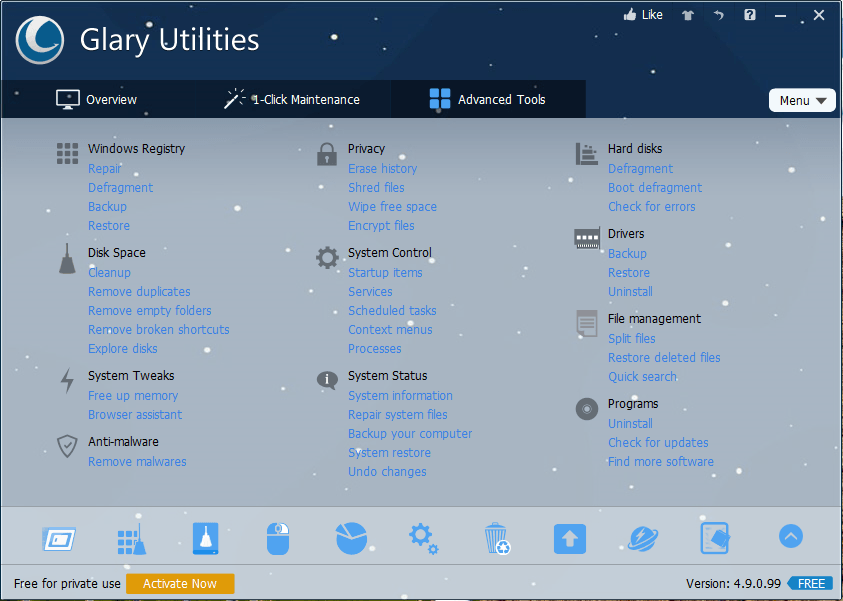This screenshot has width=843, height=601.
Task: Click the System Status info bubble icon
Action: 327,380
